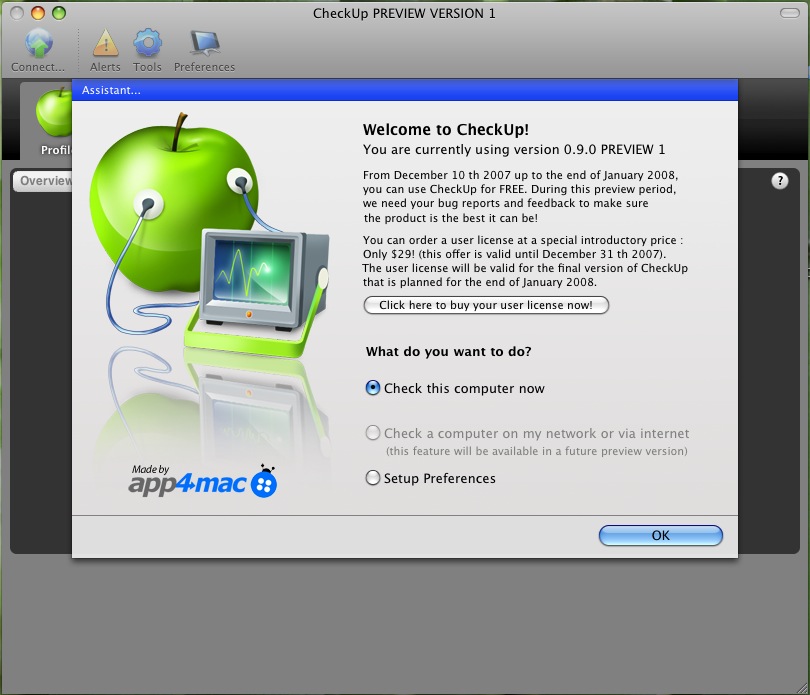Image resolution: width=810 pixels, height=695 pixels.
Task: Toggle toolbar with the pill button
Action: [x=789, y=13]
